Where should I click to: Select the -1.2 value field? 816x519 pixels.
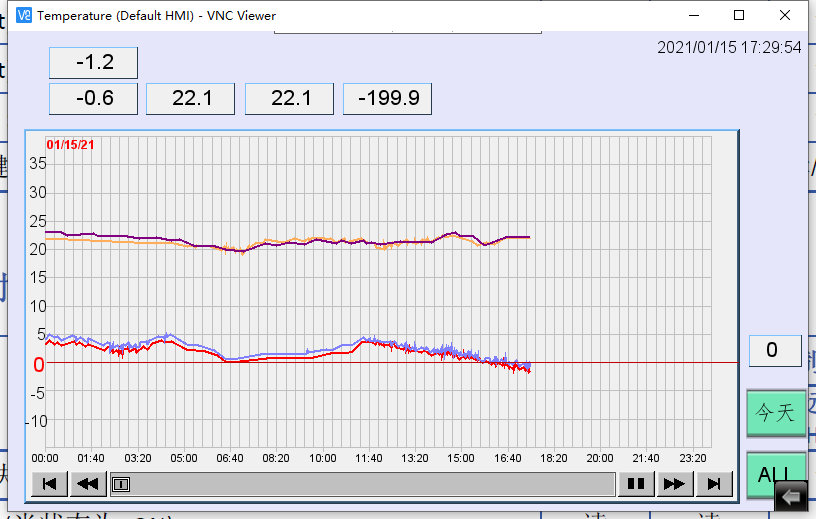(x=93, y=63)
